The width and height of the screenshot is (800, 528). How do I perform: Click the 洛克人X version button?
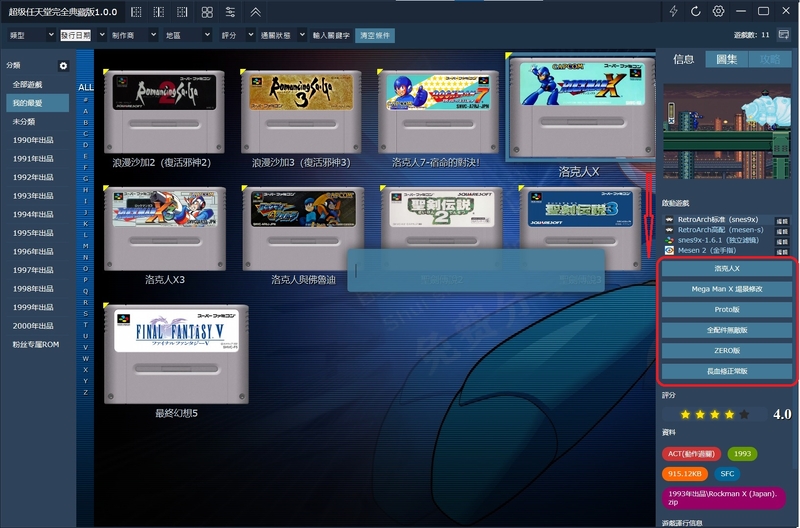tap(727, 268)
